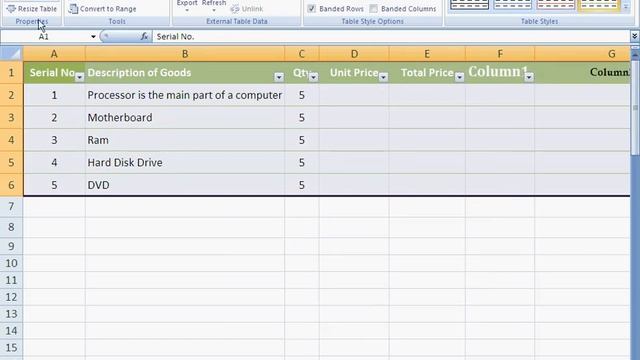The width and height of the screenshot is (640, 360).
Task: Click the Hard Disk Drive cell
Action: click(185, 162)
